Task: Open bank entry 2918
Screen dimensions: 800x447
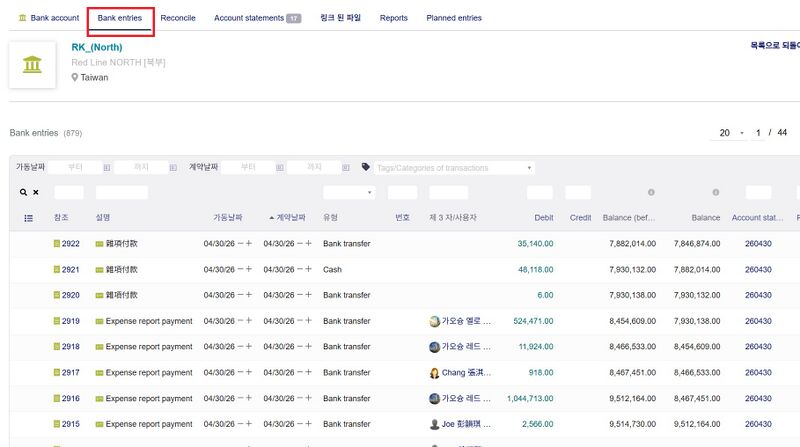Action: coord(70,346)
